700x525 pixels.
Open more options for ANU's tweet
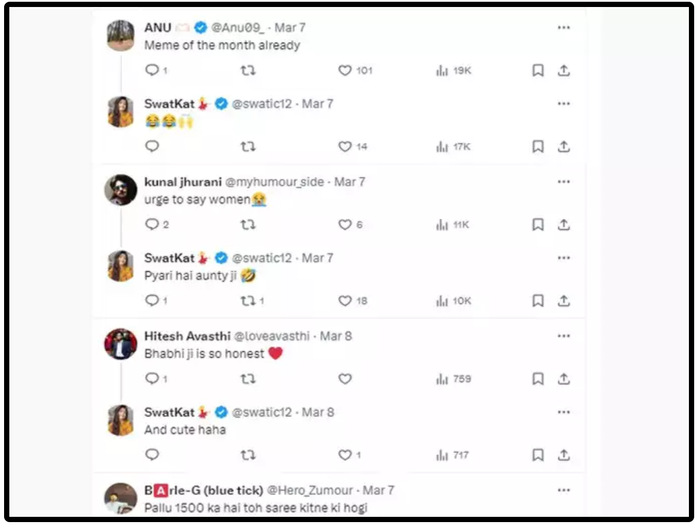point(564,28)
